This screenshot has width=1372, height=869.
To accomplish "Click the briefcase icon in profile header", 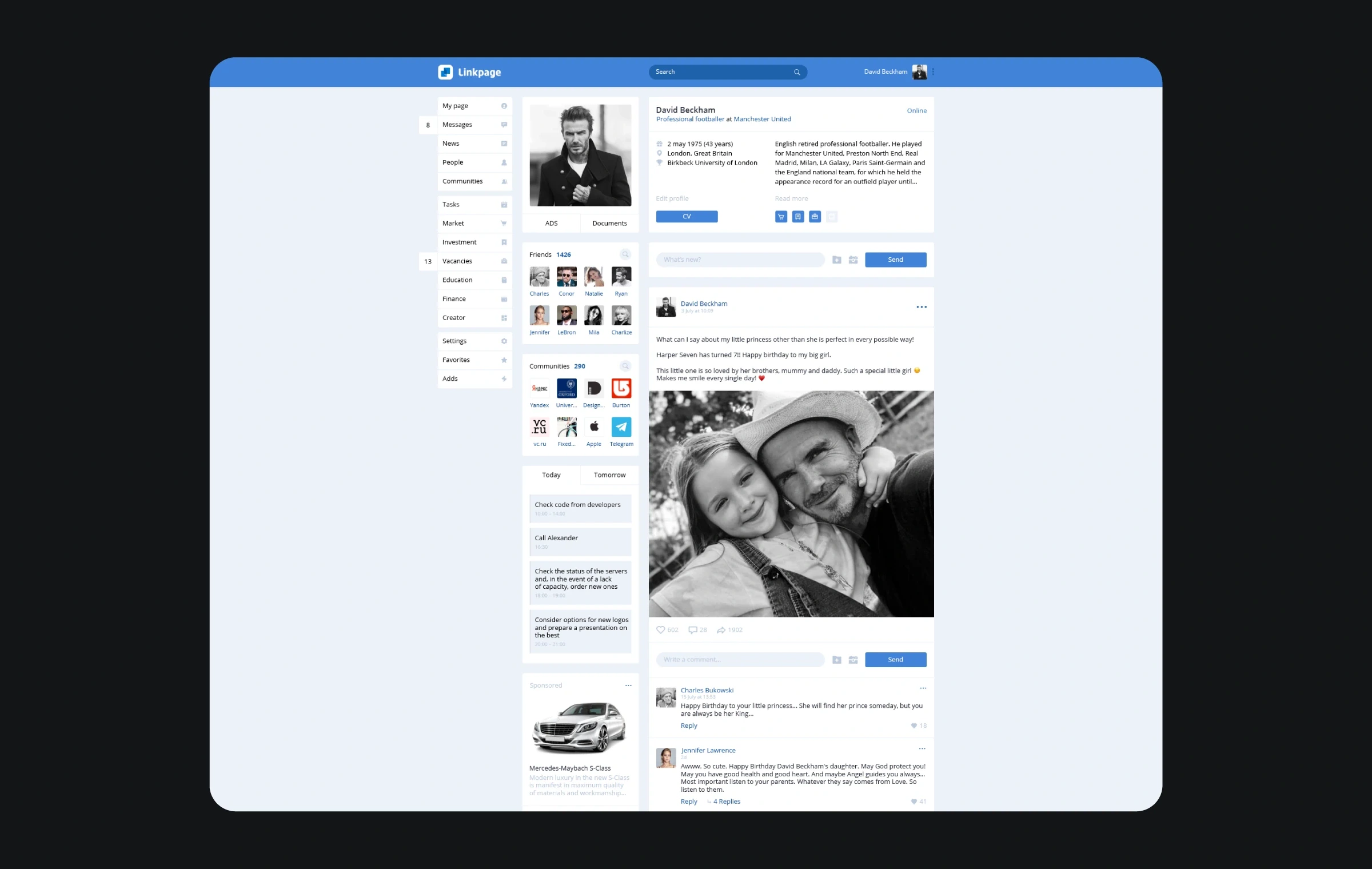I will pos(815,217).
